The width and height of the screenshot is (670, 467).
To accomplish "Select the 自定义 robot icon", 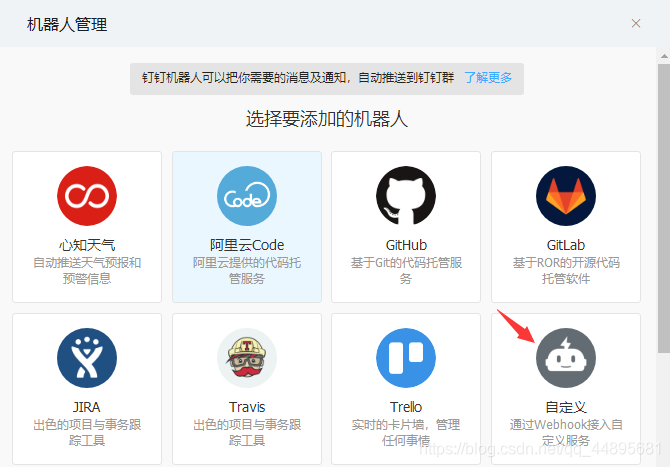I will click(566, 358).
